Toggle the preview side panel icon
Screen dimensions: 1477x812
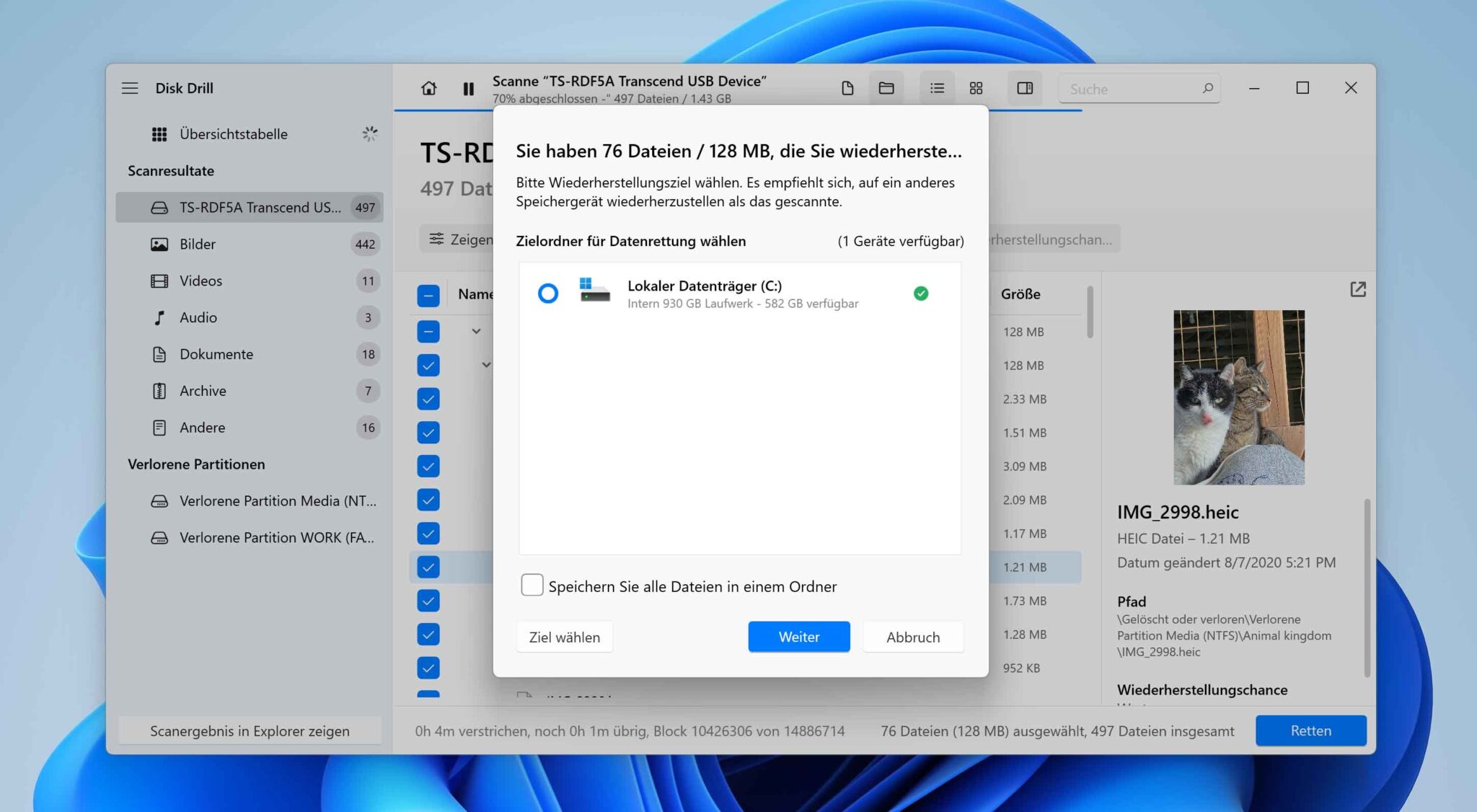pyautogui.click(x=1024, y=88)
